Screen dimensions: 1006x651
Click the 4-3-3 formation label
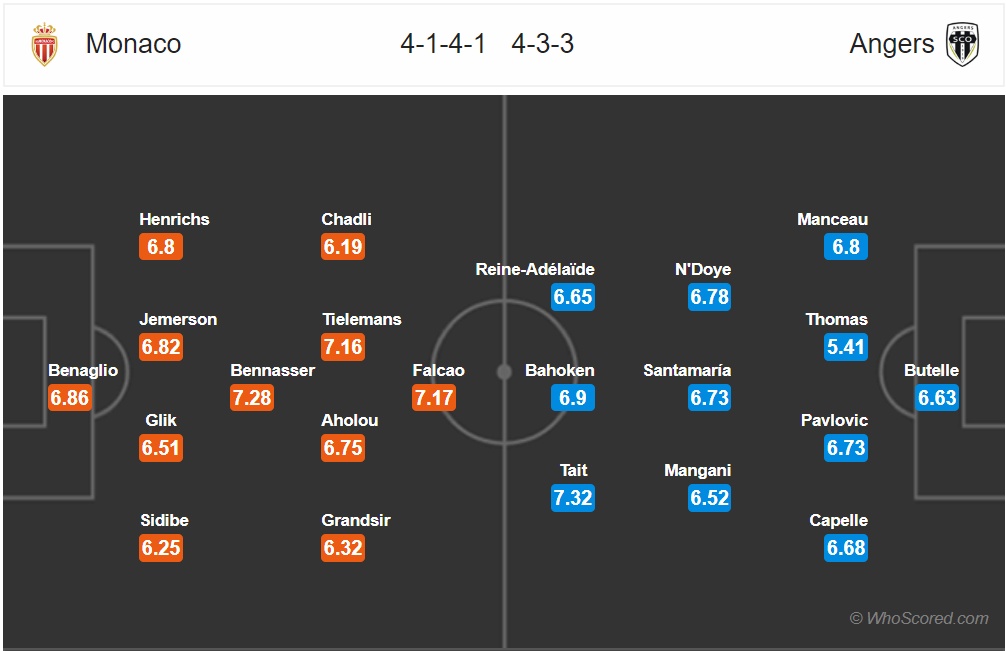pos(543,44)
